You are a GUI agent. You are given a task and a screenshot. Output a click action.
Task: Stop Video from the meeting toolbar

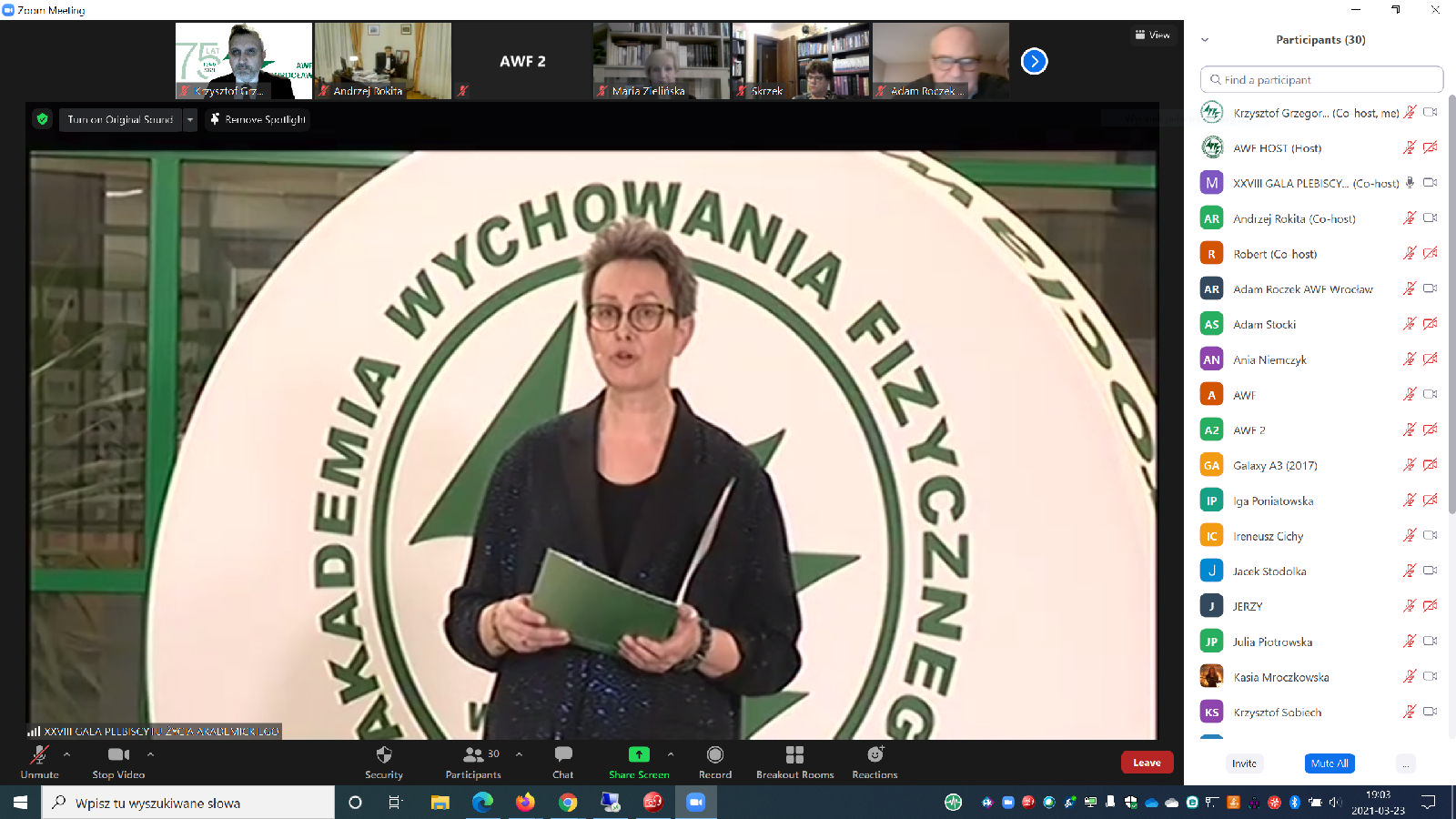click(x=118, y=762)
